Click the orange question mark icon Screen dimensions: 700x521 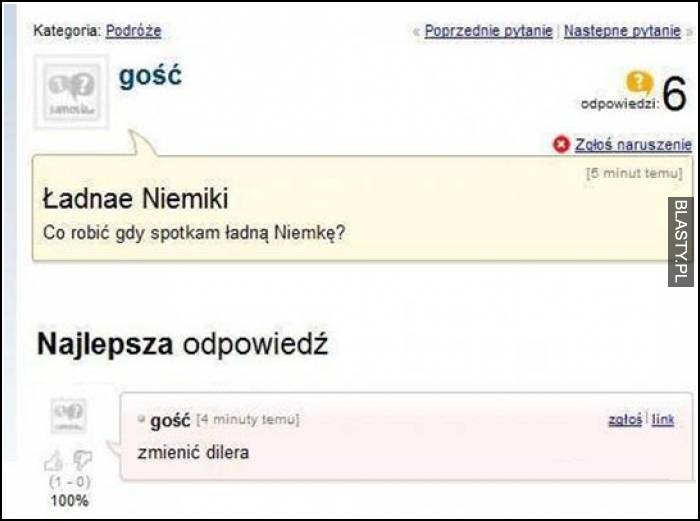coord(638,82)
